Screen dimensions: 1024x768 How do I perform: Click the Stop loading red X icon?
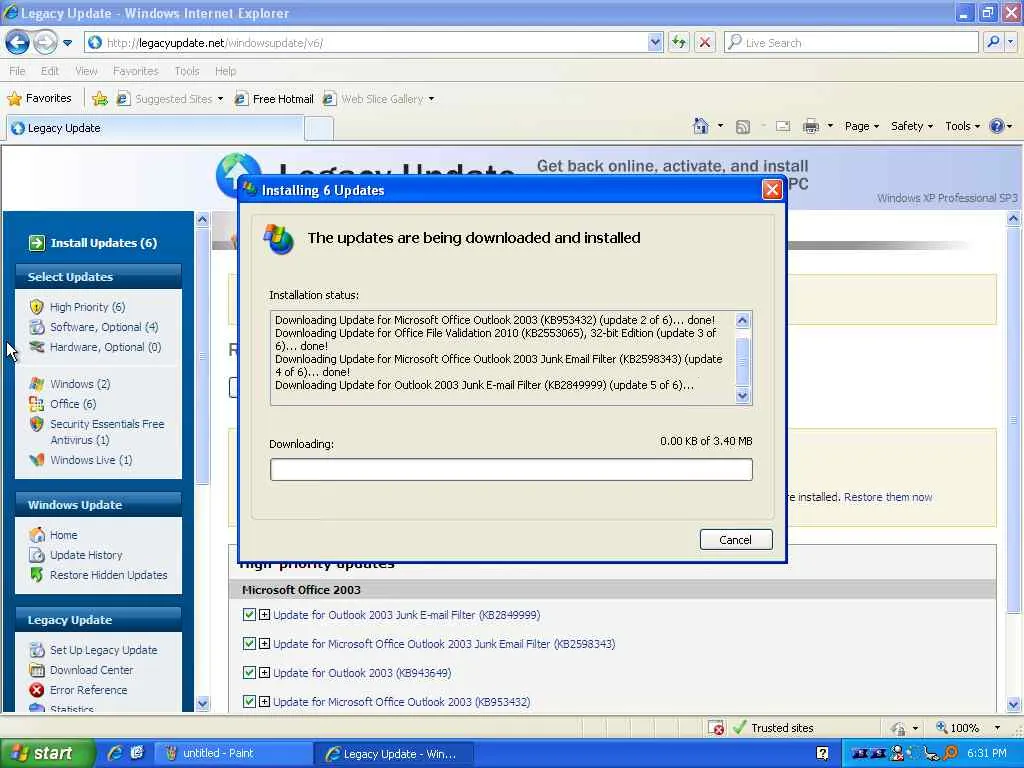click(705, 43)
